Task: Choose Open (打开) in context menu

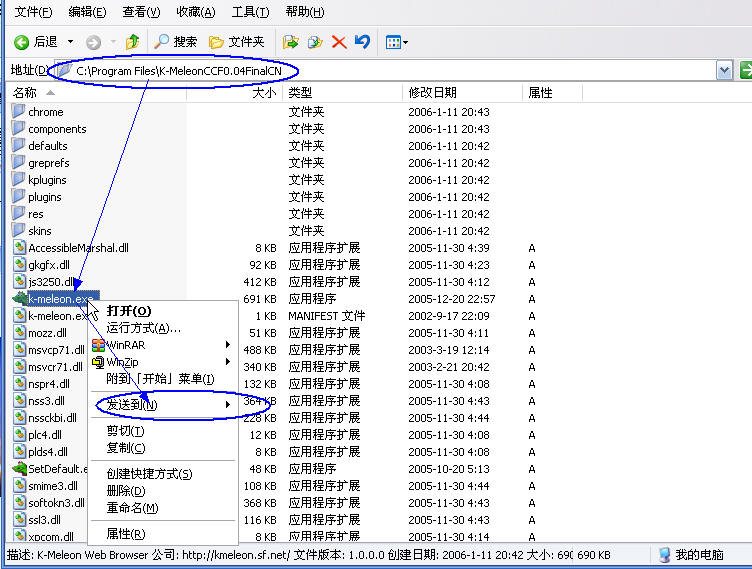Action: [x=163, y=311]
